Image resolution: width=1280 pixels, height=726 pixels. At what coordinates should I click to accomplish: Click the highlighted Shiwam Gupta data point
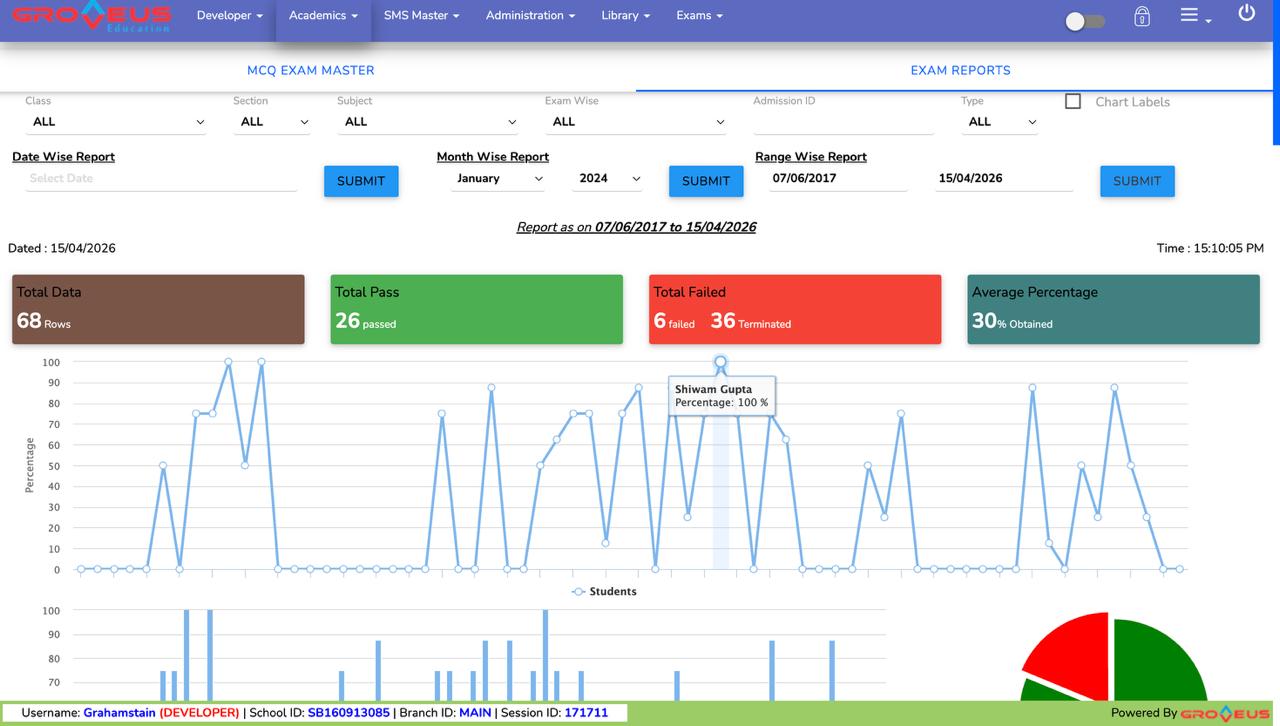click(720, 362)
